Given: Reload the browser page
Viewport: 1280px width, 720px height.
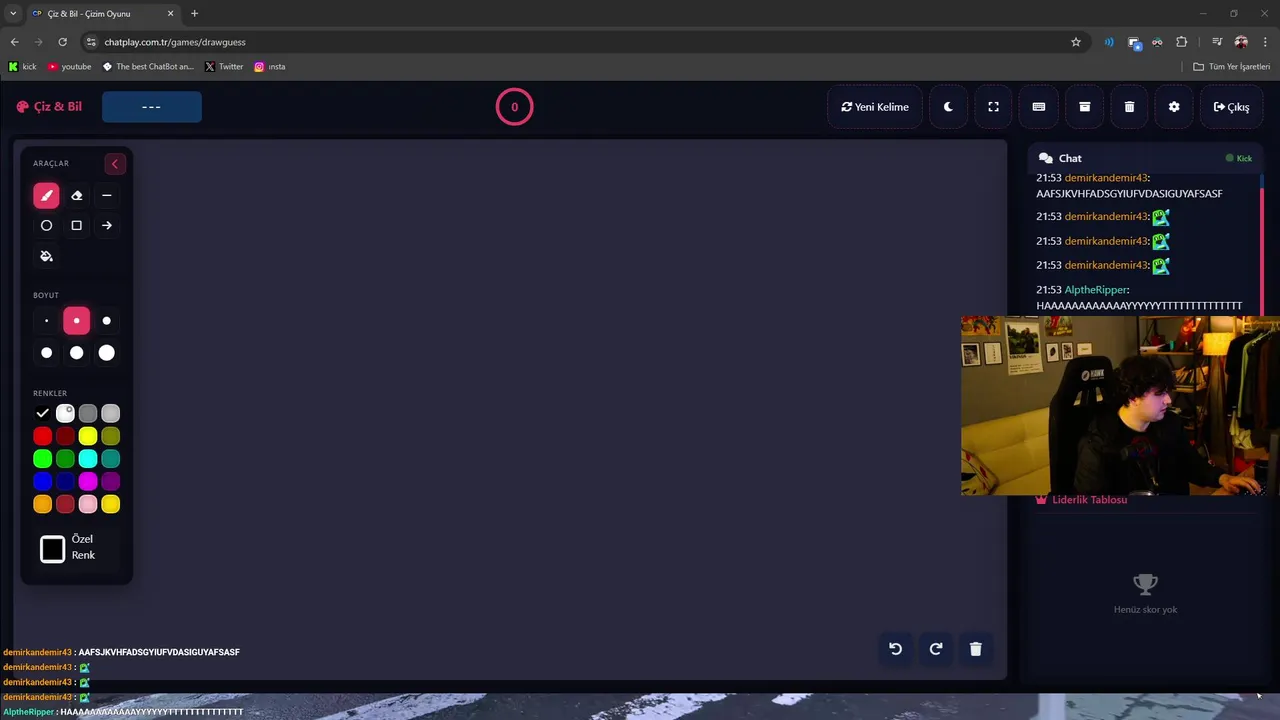Looking at the screenshot, I should [x=62, y=42].
